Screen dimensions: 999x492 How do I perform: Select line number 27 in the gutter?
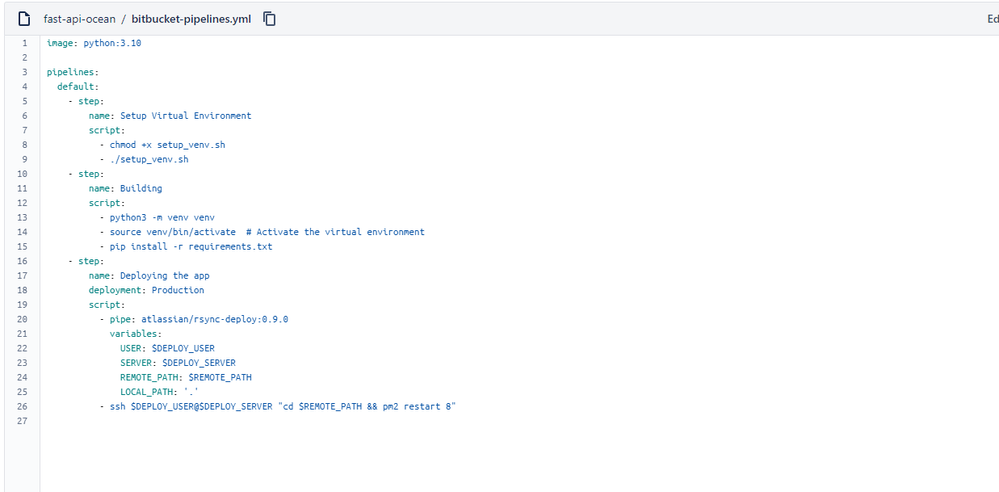(23, 421)
